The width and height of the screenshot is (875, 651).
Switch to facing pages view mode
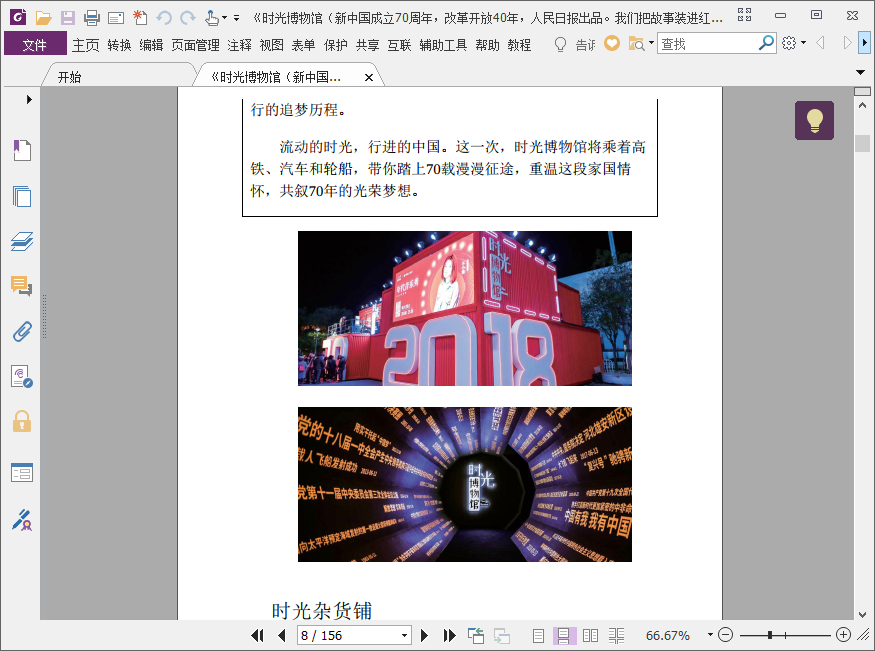tap(590, 635)
